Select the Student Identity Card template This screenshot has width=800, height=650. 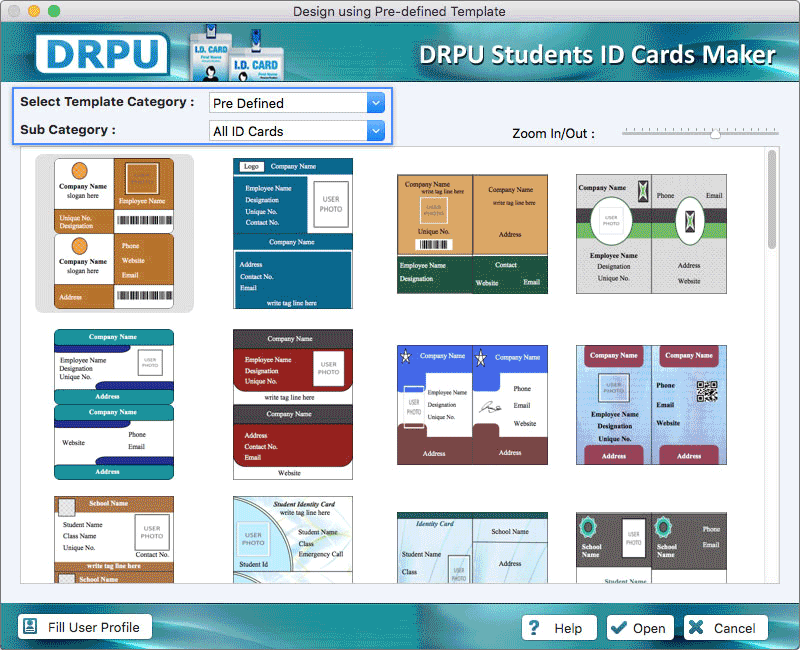(293, 540)
